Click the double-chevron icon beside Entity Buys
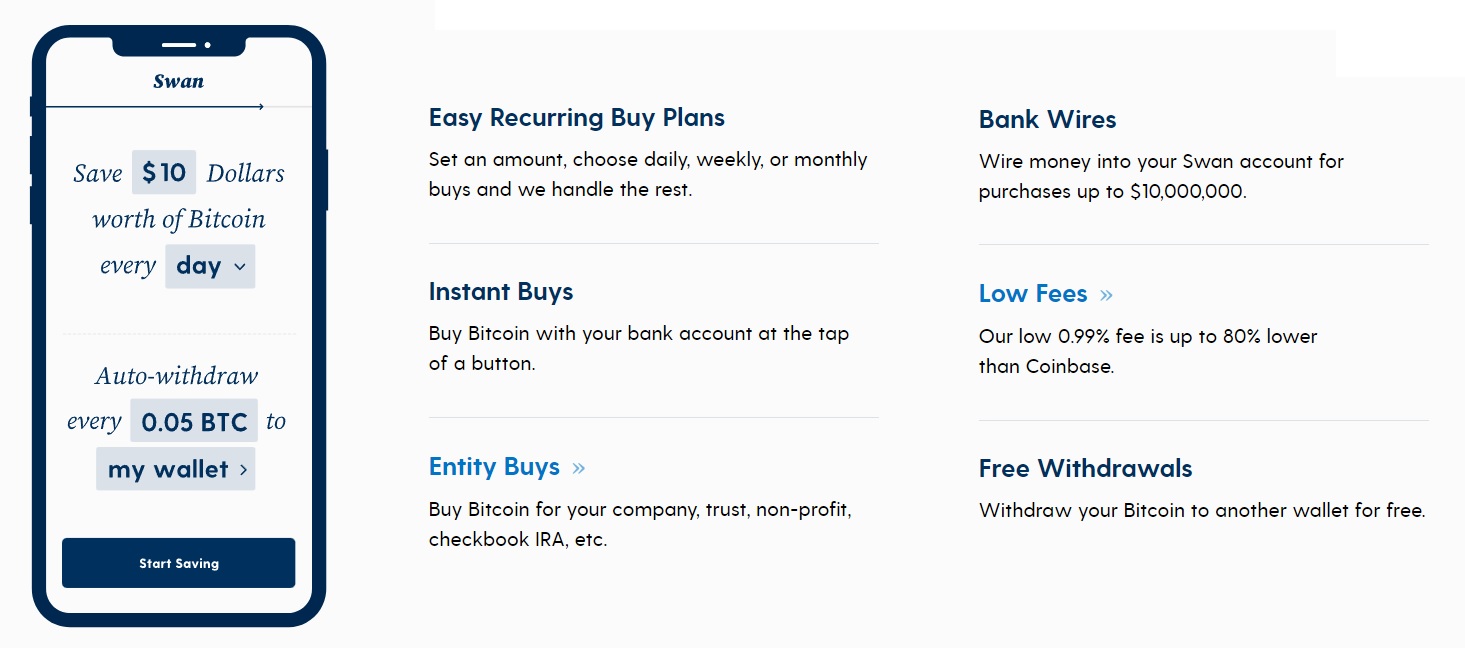The image size is (1465, 648). [579, 468]
